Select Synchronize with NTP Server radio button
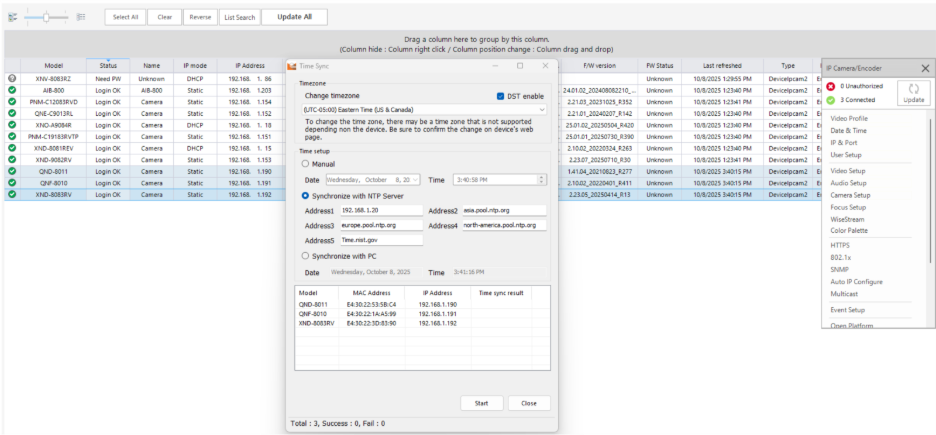Screen dimensions: 936x435 tap(306, 196)
